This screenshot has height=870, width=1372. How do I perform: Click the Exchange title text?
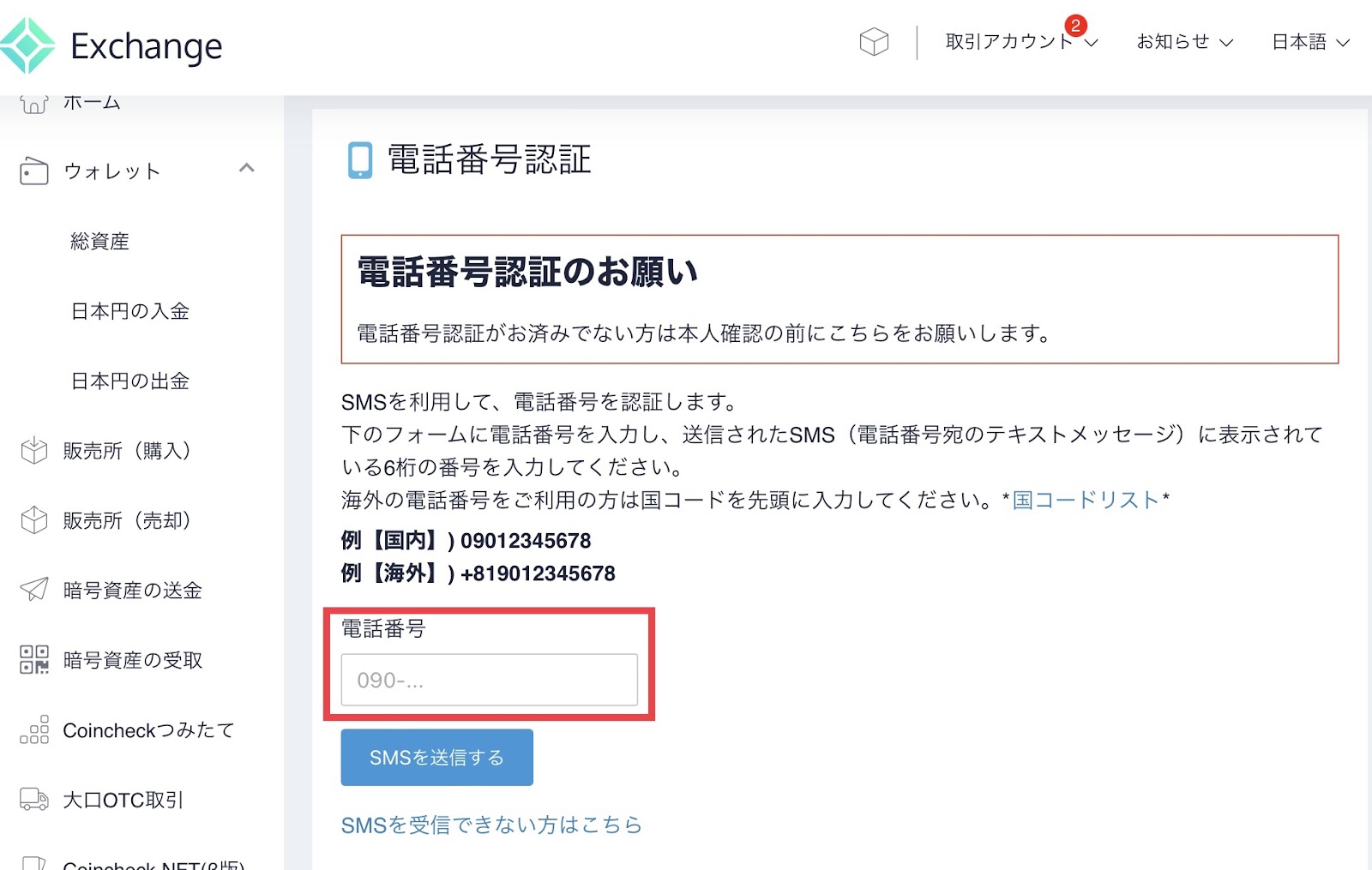point(147,47)
